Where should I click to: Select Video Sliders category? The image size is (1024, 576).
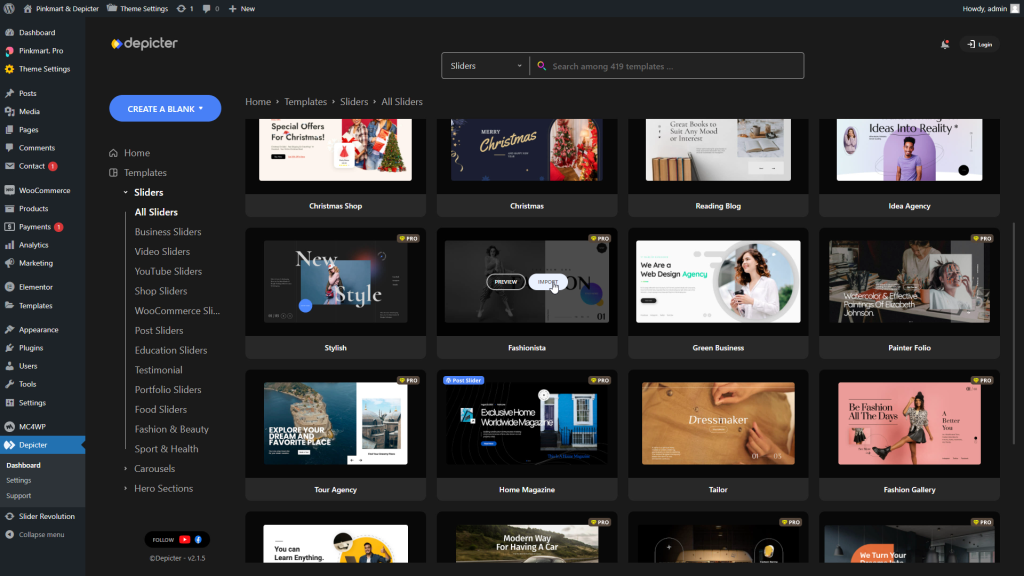click(162, 251)
